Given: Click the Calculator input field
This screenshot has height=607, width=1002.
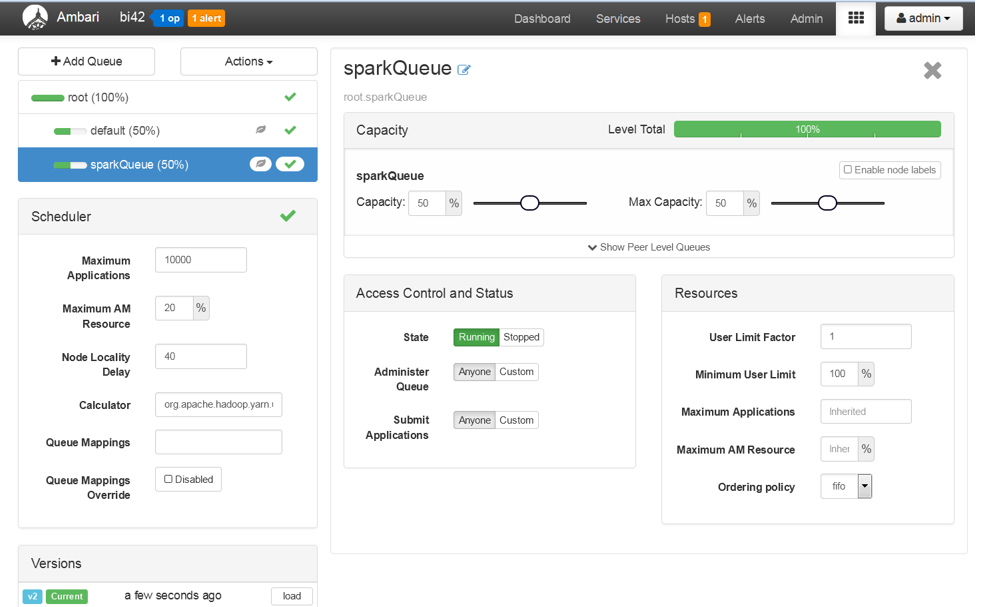Looking at the screenshot, I should (219, 404).
